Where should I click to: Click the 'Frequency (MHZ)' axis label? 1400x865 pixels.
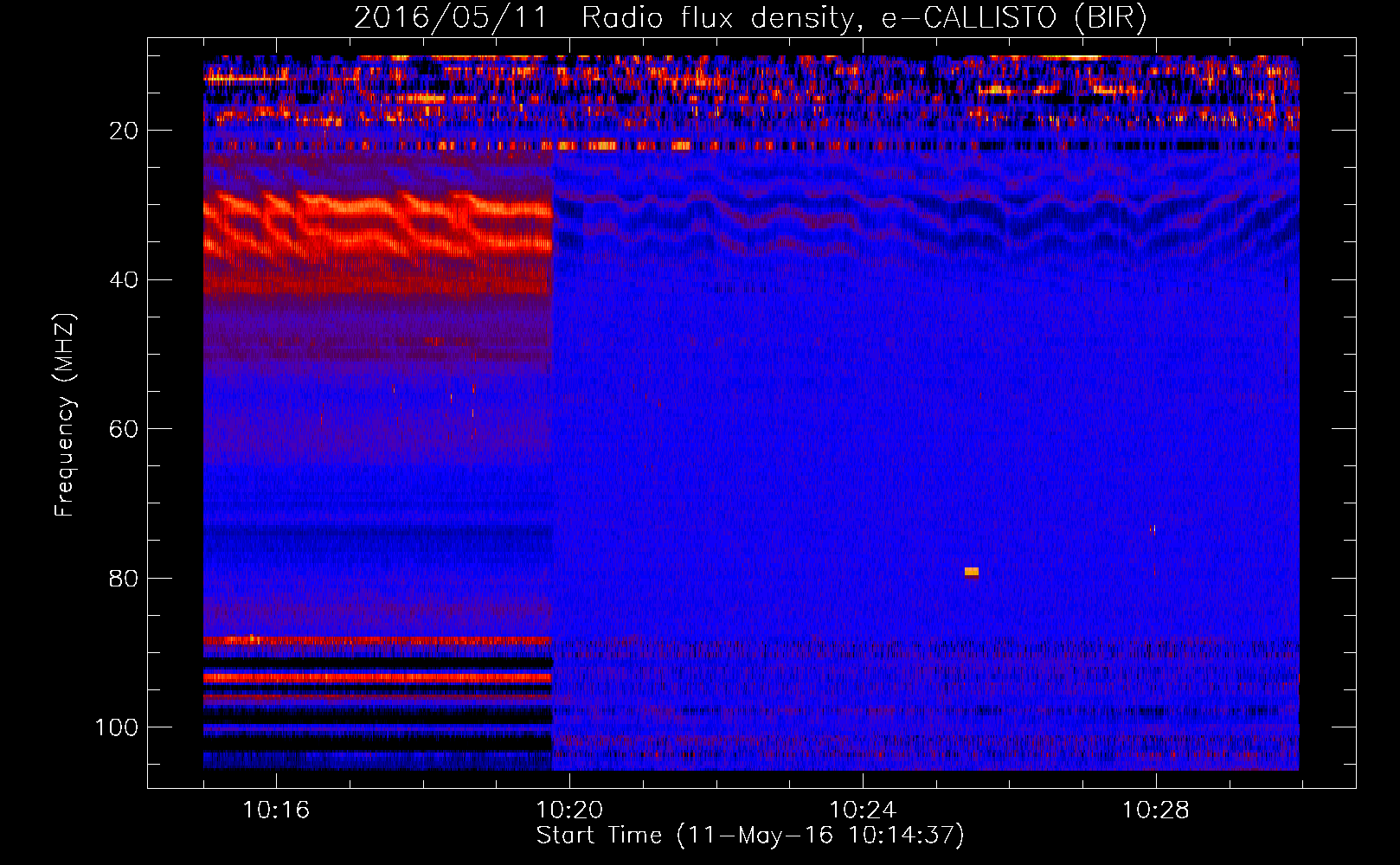coord(65,414)
